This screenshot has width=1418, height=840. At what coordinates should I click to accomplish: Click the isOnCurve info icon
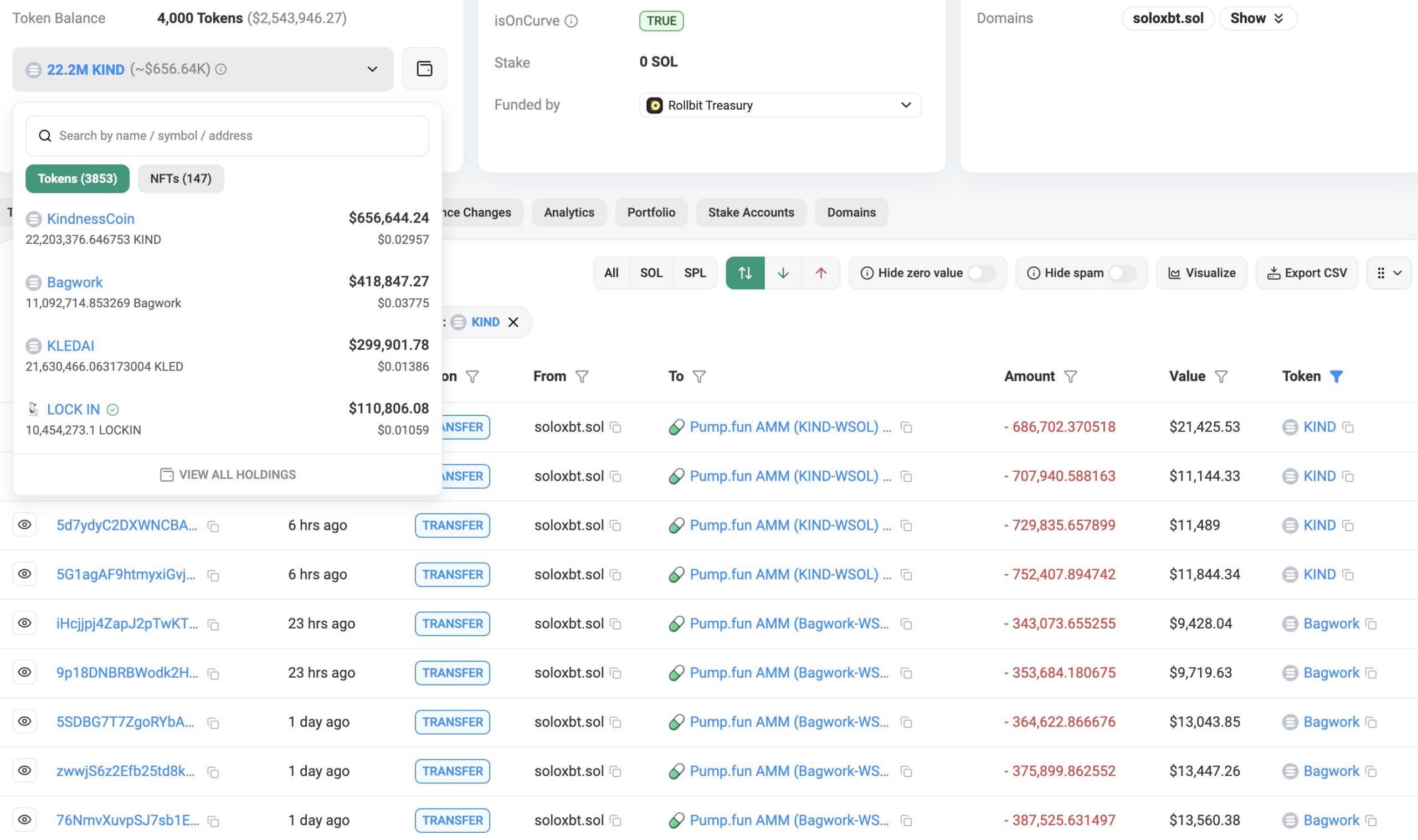coord(571,21)
